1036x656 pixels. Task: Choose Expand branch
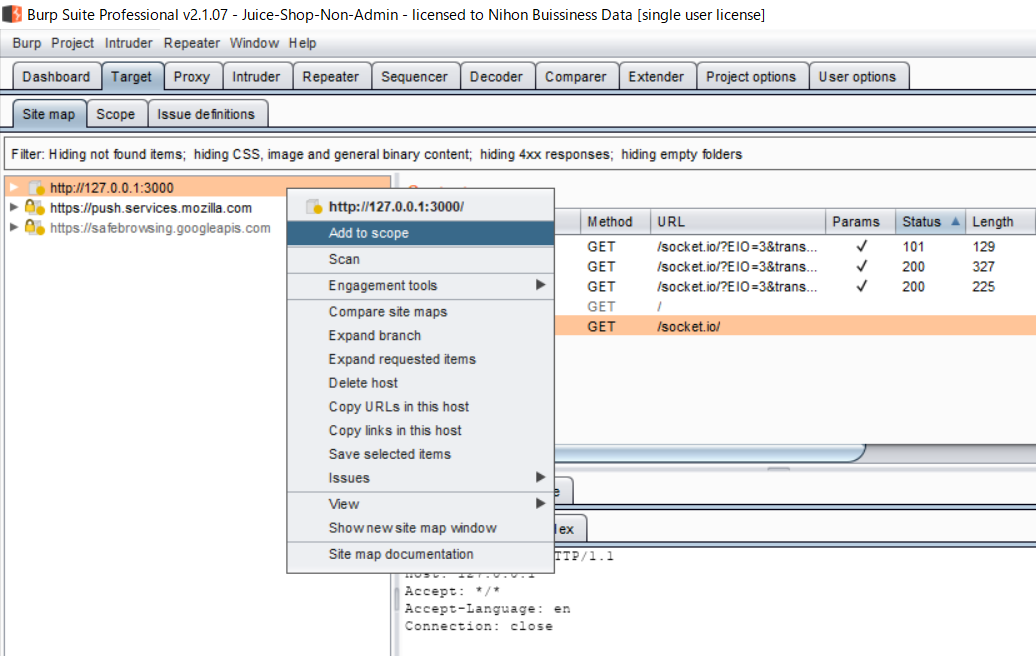(420, 336)
